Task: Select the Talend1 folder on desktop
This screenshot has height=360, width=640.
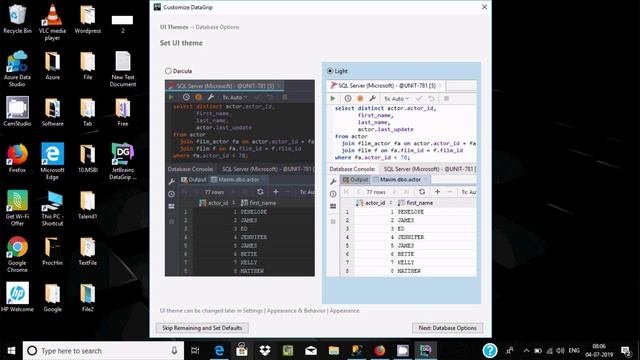Action: (87, 204)
